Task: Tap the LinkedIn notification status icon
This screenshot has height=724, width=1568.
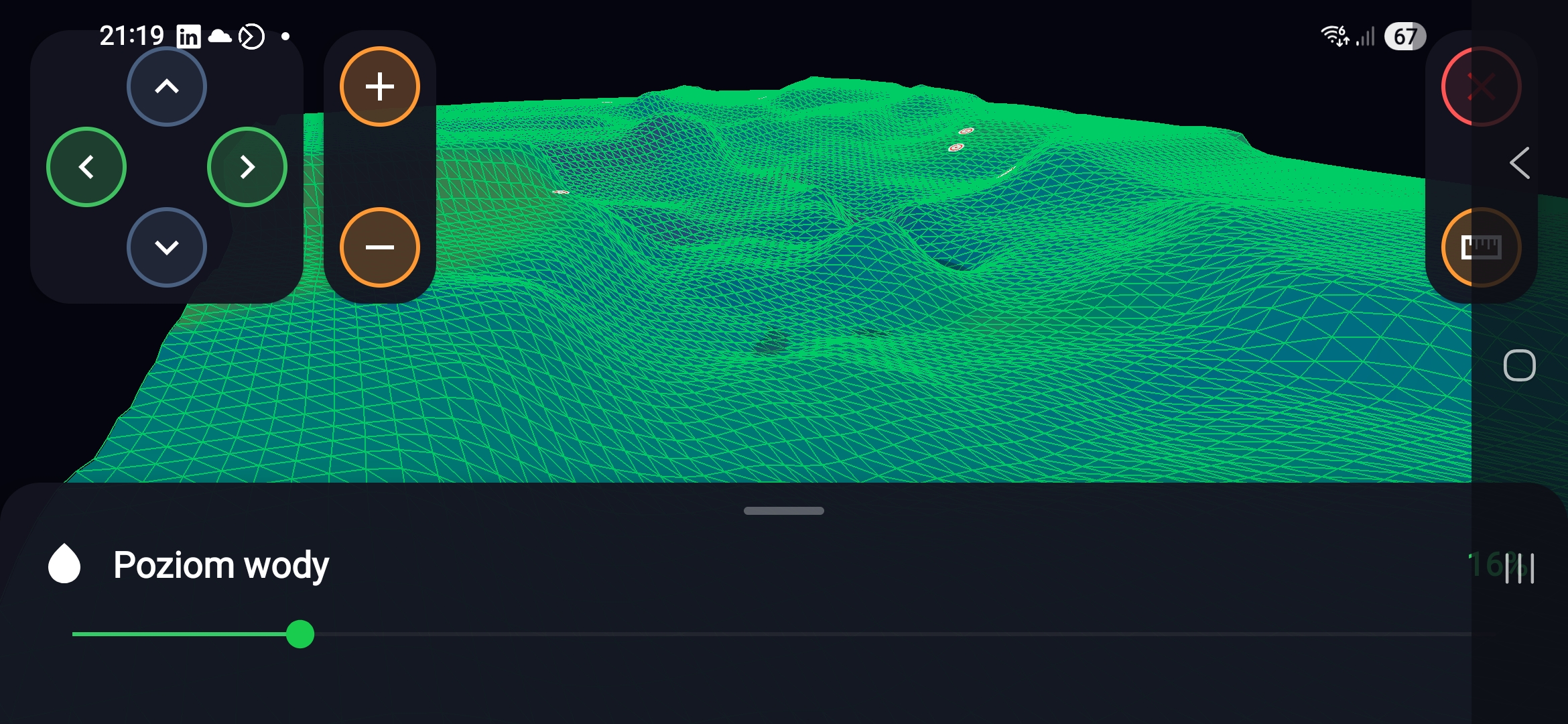Action: pos(188,36)
